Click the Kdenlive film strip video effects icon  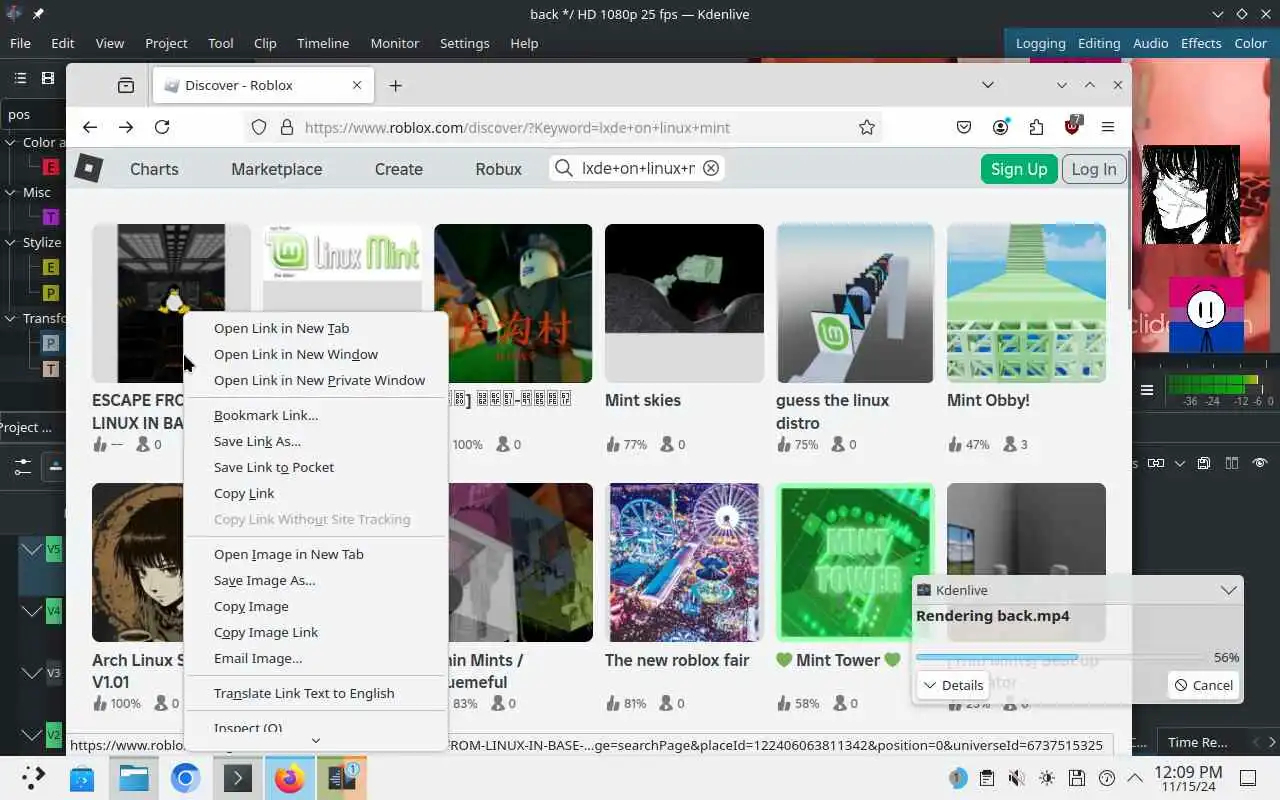[47, 78]
